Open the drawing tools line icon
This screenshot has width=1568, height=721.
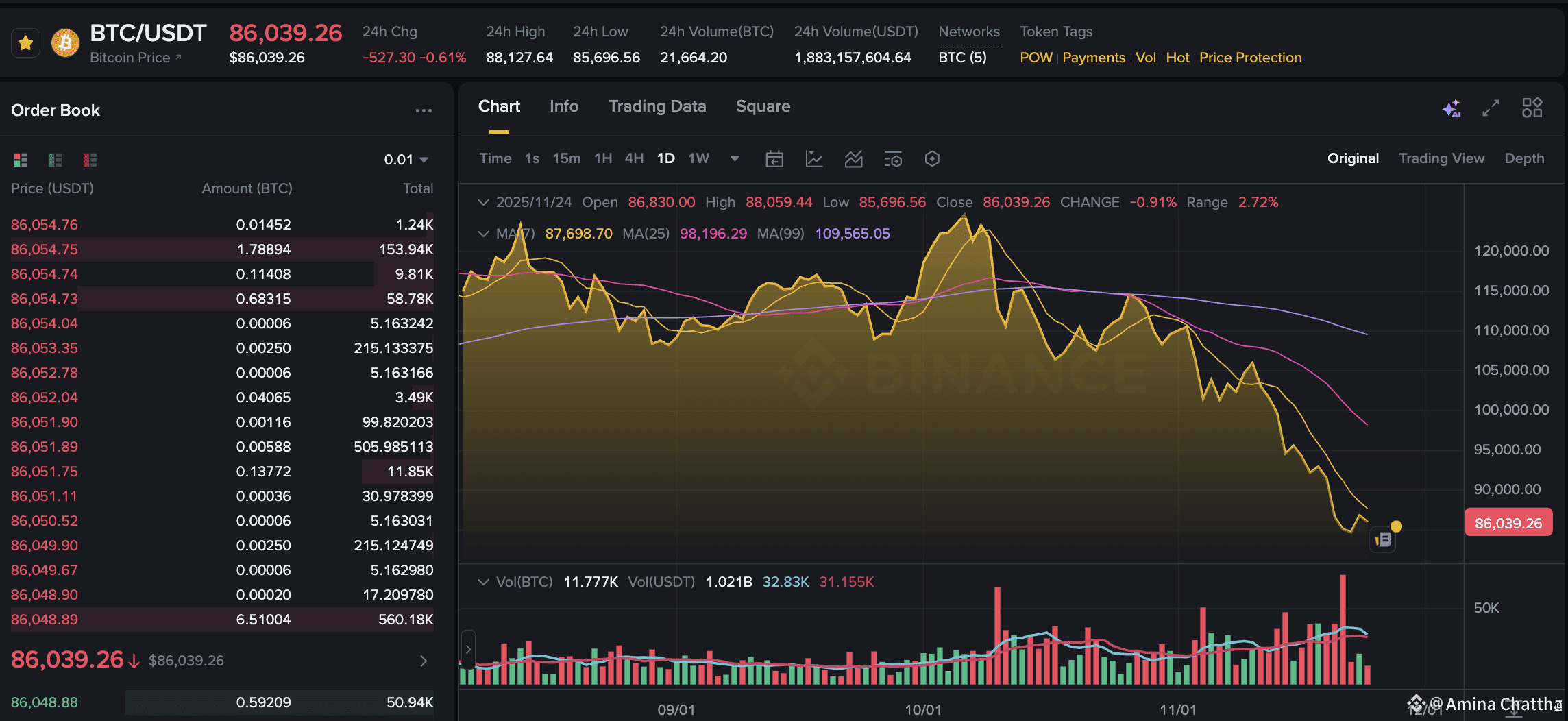point(813,159)
